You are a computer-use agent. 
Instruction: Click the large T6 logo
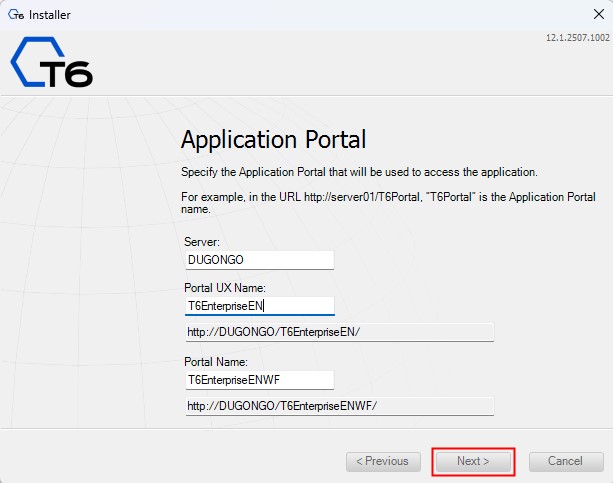tap(51, 62)
